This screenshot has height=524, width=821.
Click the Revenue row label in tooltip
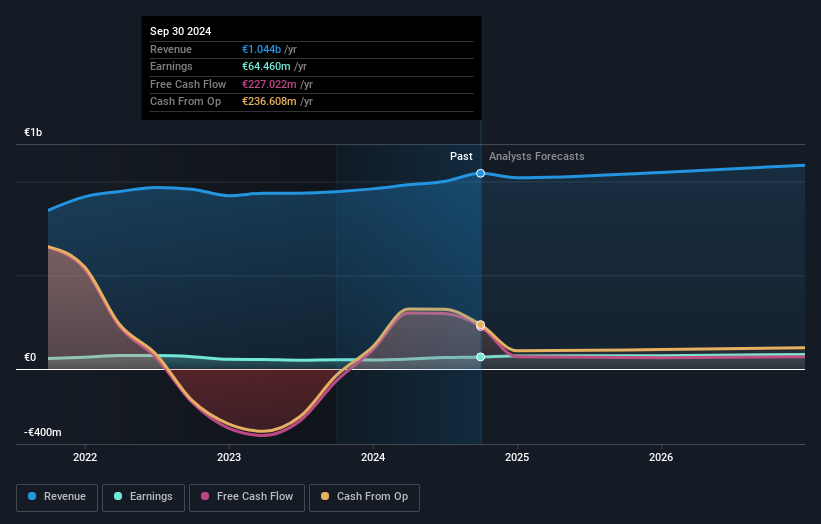click(171, 49)
